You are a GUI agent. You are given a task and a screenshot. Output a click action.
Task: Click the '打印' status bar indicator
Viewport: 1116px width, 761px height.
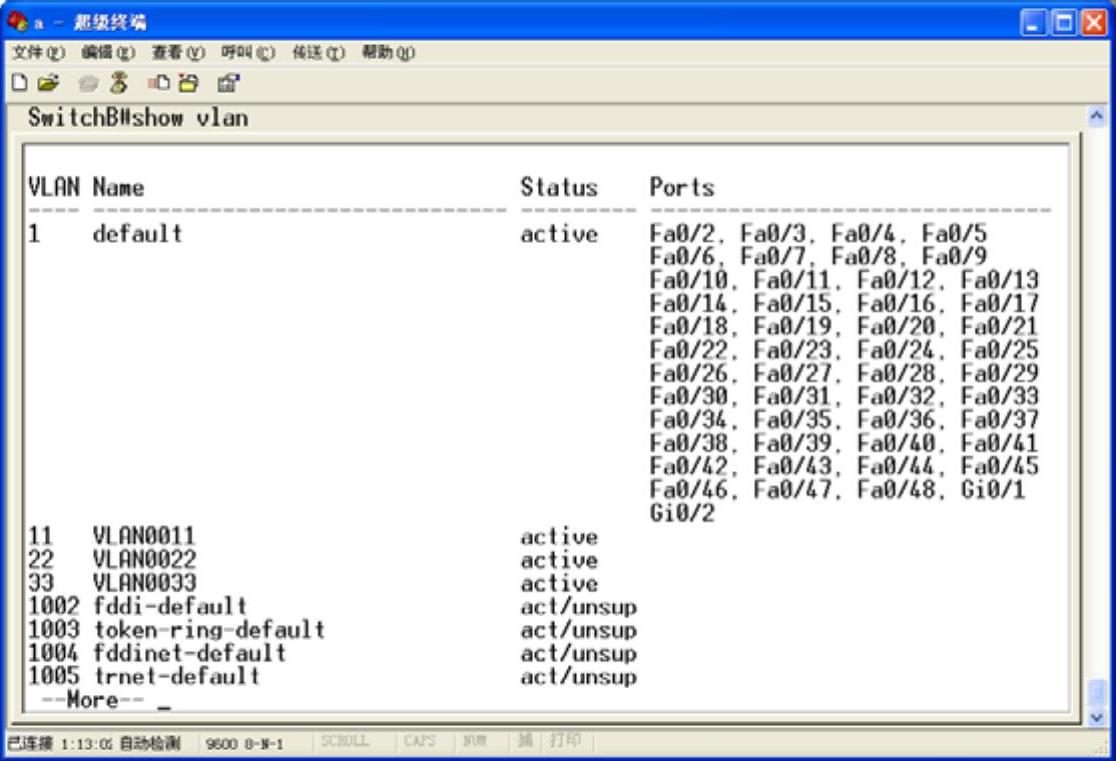tap(565, 740)
